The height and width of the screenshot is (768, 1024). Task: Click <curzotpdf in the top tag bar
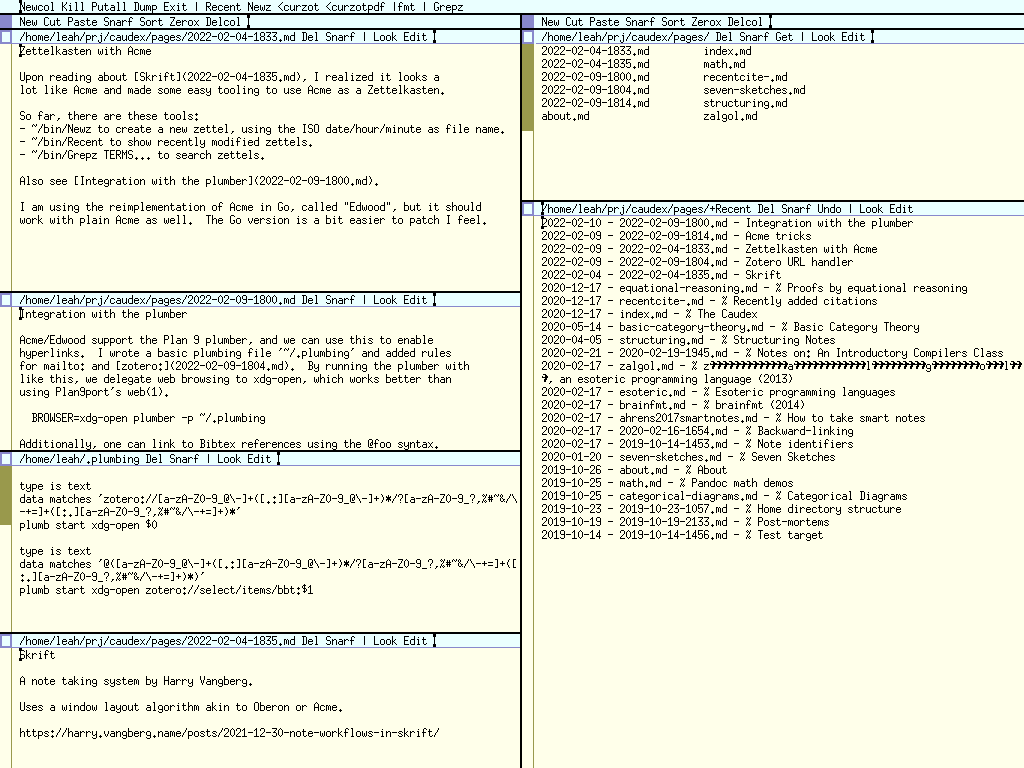point(355,7)
